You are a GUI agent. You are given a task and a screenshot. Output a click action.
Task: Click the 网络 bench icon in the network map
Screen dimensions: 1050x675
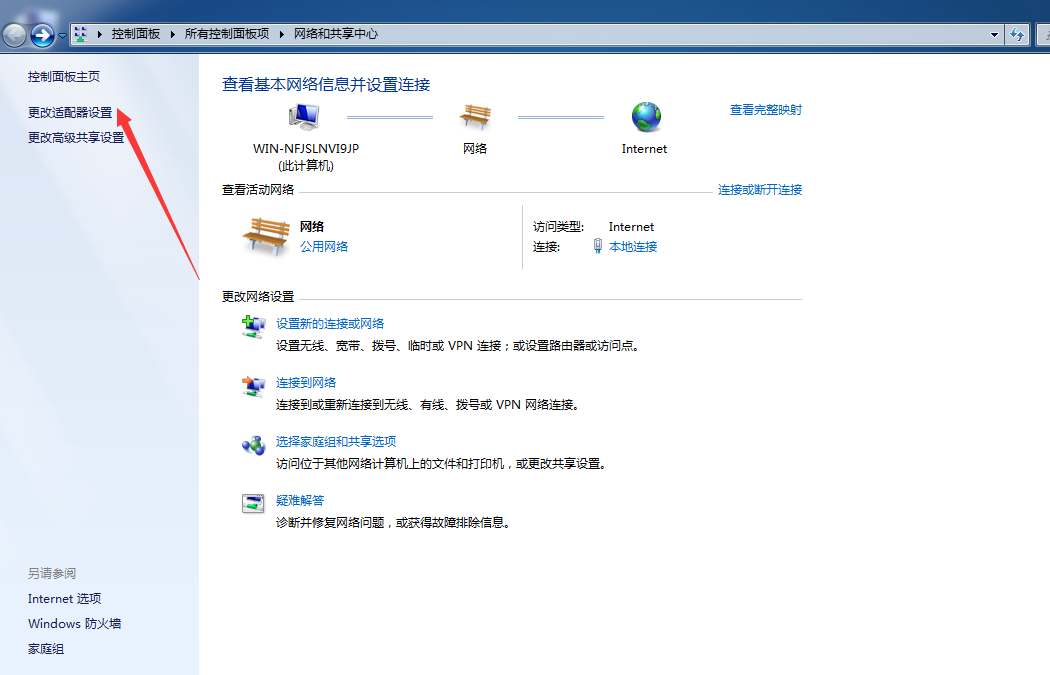pyautogui.click(x=475, y=116)
